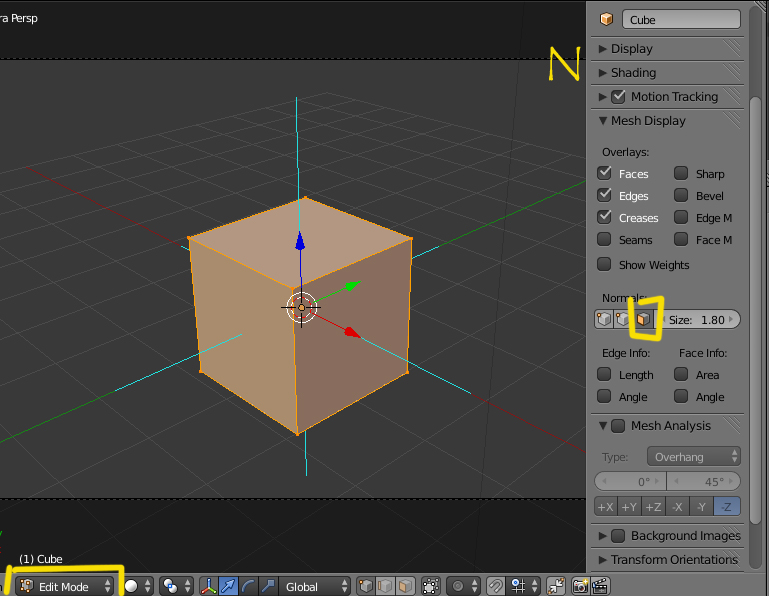Enable the Seams overlay checkbox
Screen dimensions: 769x596
[x=605, y=239]
